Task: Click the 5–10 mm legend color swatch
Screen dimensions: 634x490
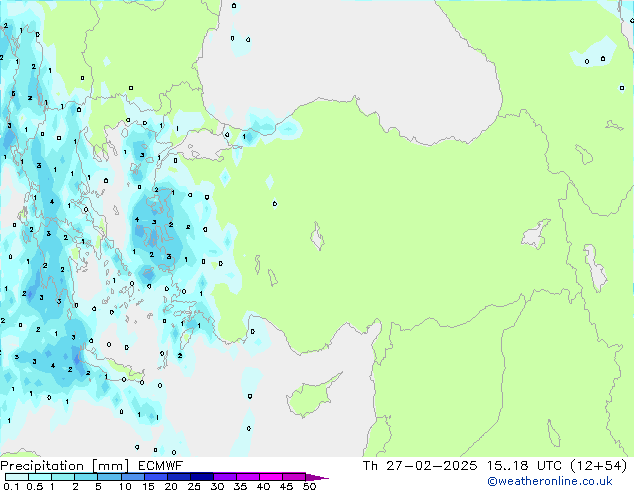Action: coord(110,477)
